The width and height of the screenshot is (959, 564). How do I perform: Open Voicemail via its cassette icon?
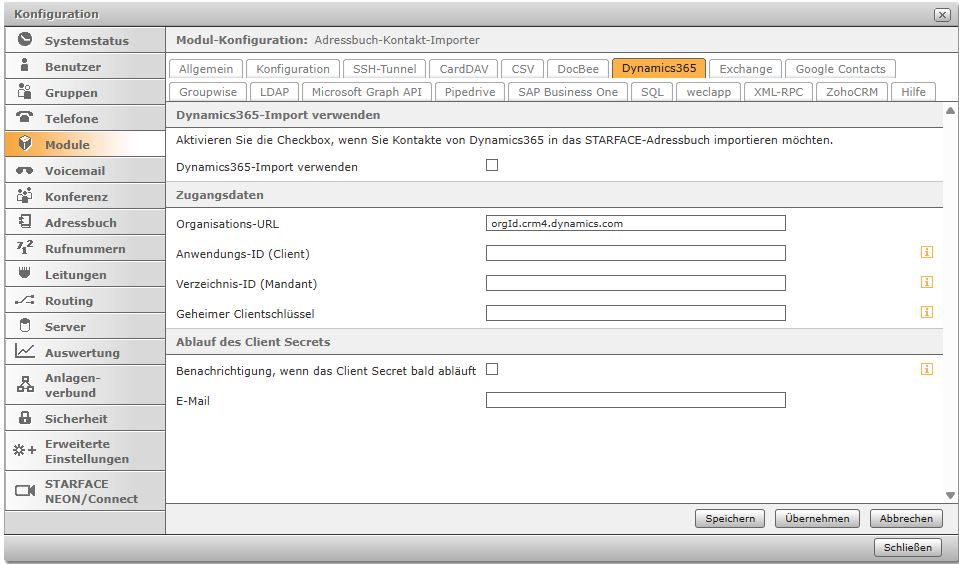click(x=25, y=171)
